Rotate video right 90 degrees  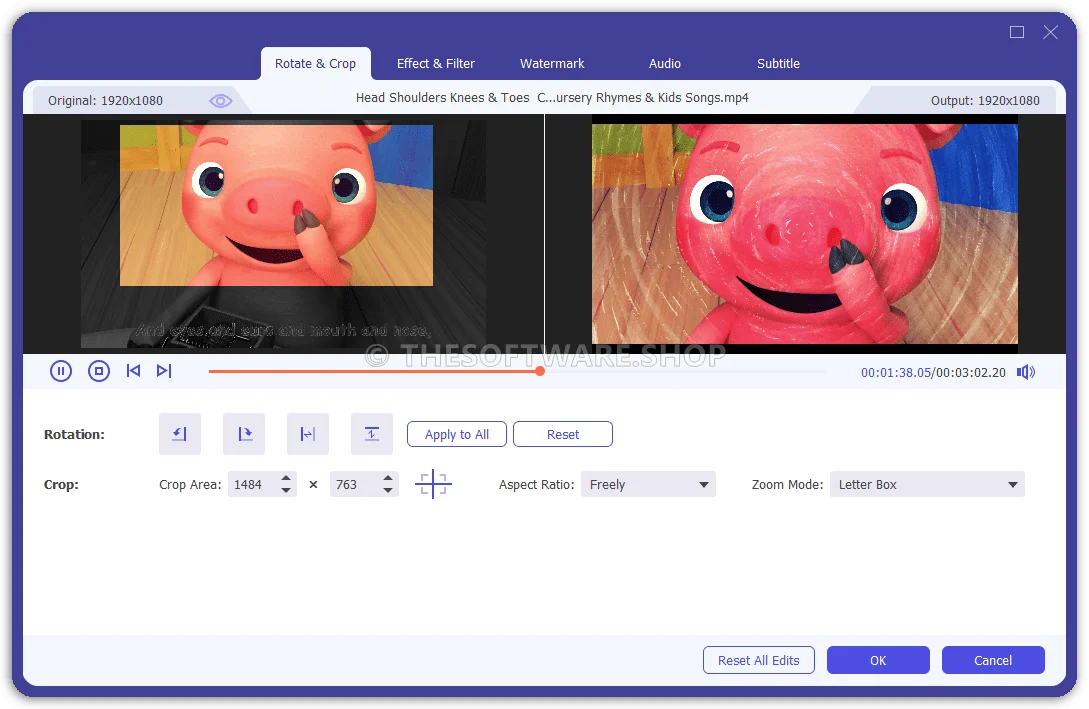pos(244,434)
